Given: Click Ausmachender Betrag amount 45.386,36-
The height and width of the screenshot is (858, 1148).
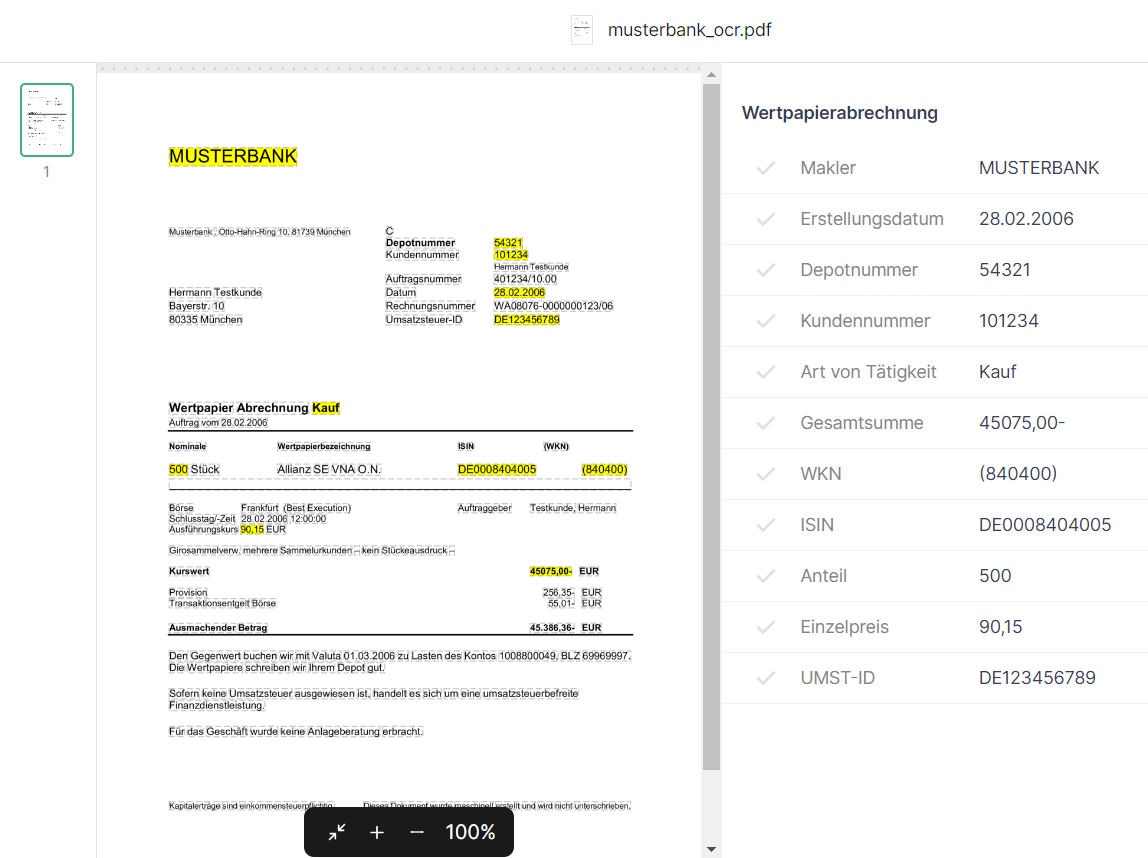Looking at the screenshot, I should click(x=552, y=627).
